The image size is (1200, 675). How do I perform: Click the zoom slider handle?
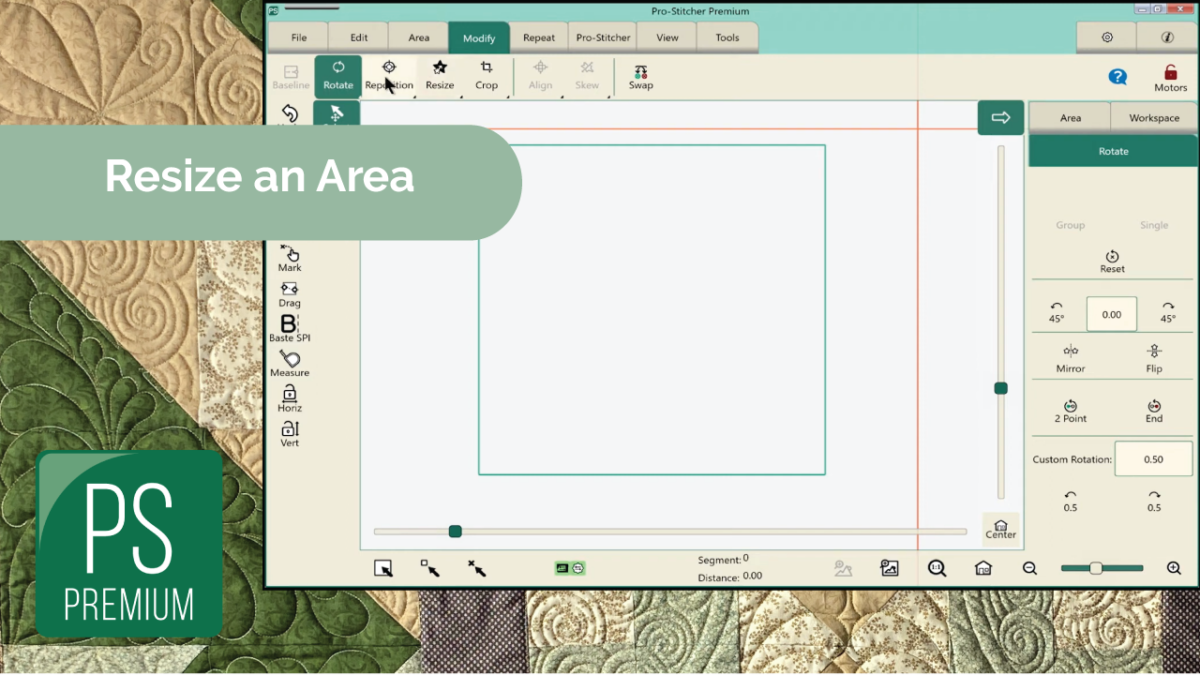(x=1096, y=568)
